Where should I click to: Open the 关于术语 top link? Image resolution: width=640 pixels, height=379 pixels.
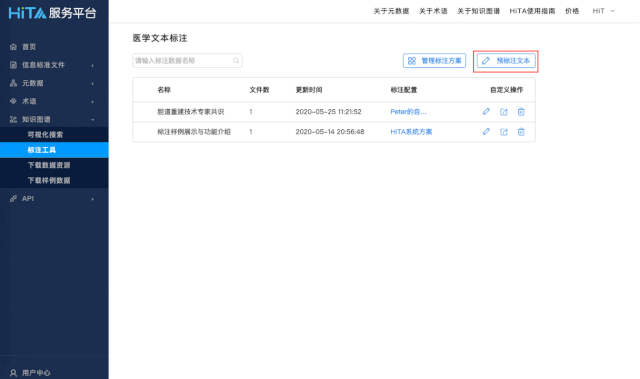[x=433, y=11]
